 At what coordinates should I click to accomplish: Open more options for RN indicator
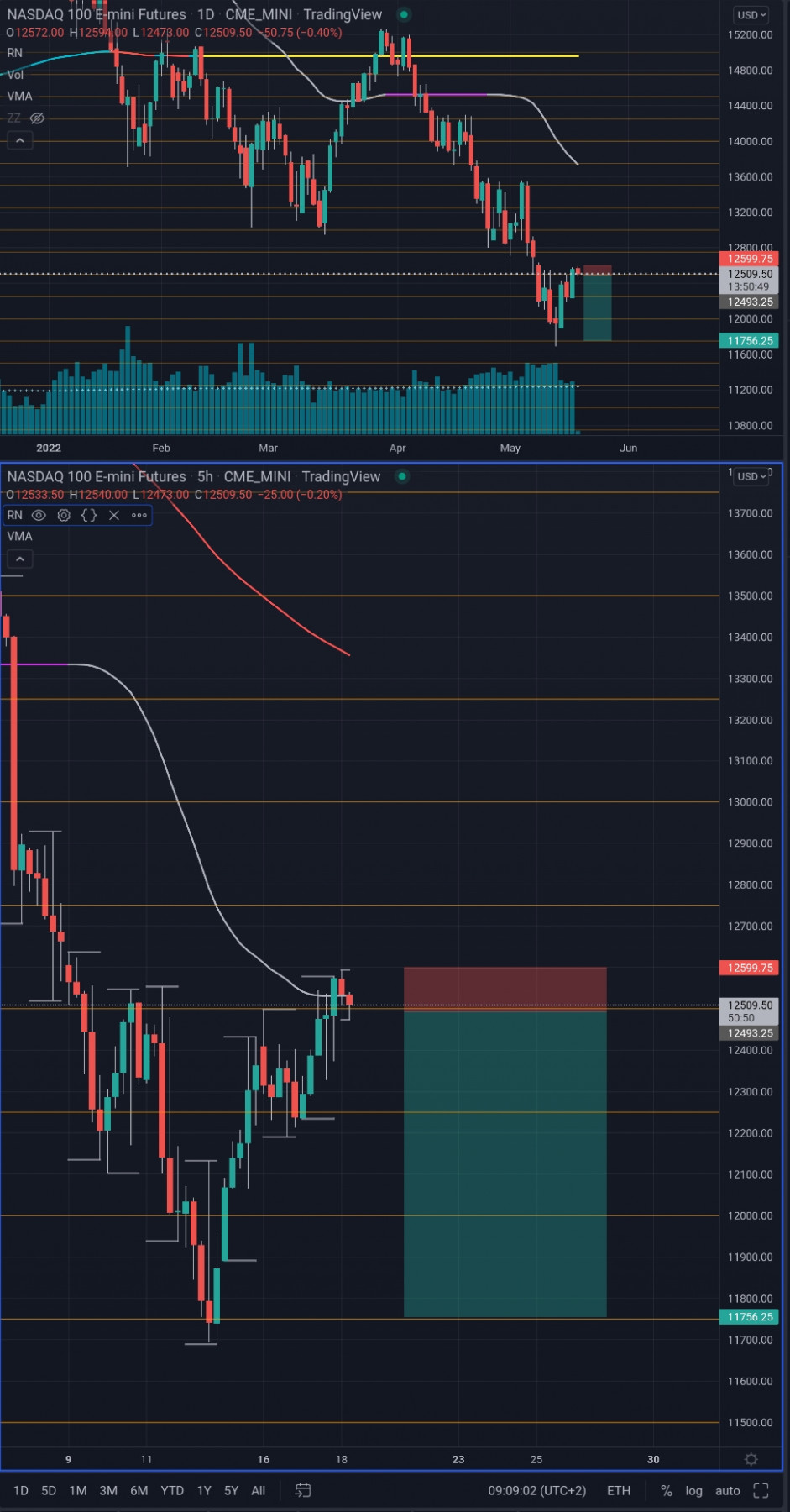point(139,515)
